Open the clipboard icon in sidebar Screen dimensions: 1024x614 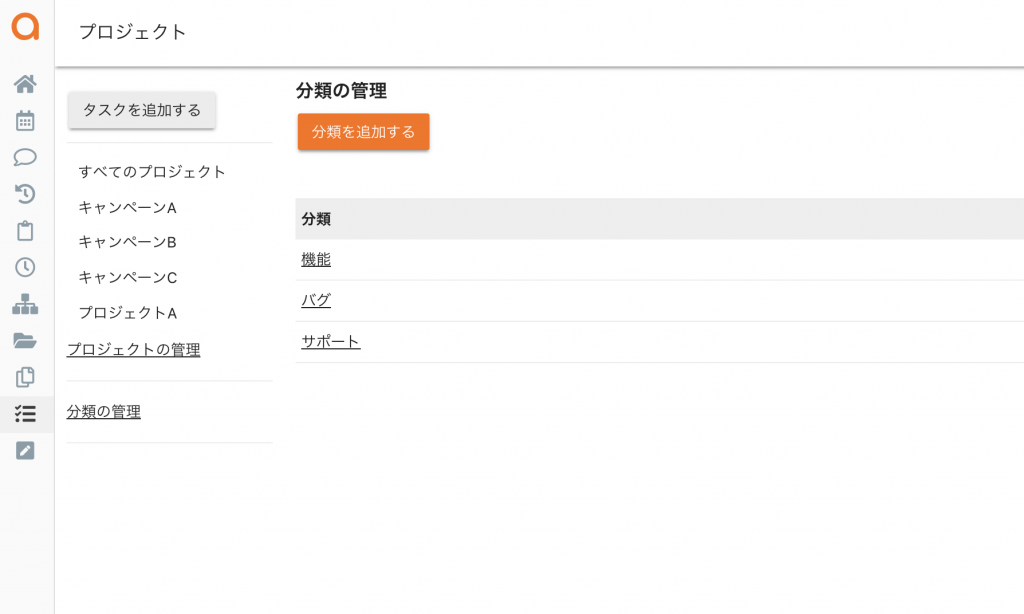(25, 231)
